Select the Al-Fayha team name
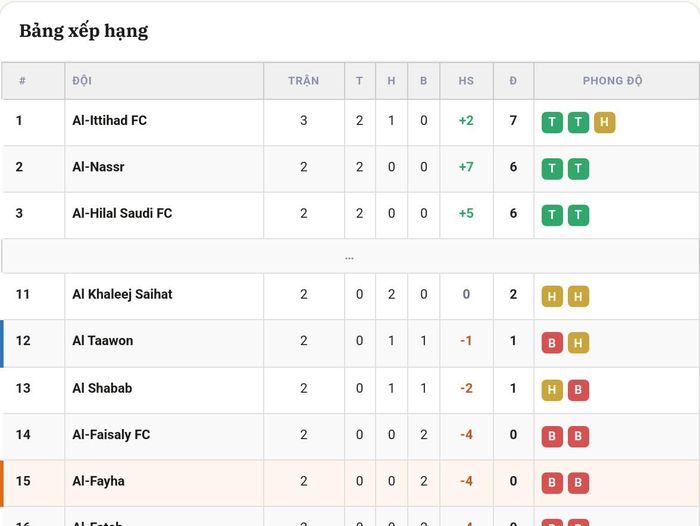The width and height of the screenshot is (700, 526). tap(98, 481)
